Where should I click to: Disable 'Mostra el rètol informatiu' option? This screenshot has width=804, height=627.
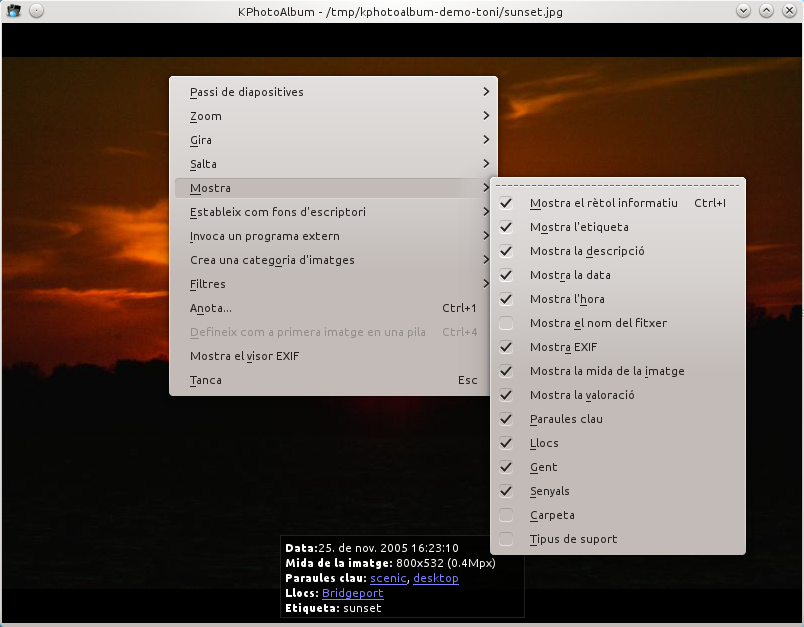tap(507, 203)
